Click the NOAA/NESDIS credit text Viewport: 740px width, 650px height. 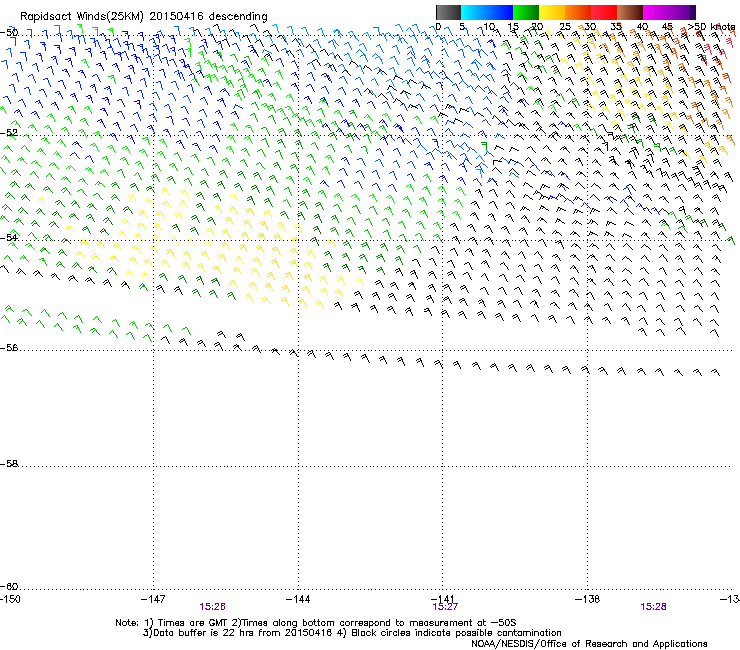tap(589, 644)
